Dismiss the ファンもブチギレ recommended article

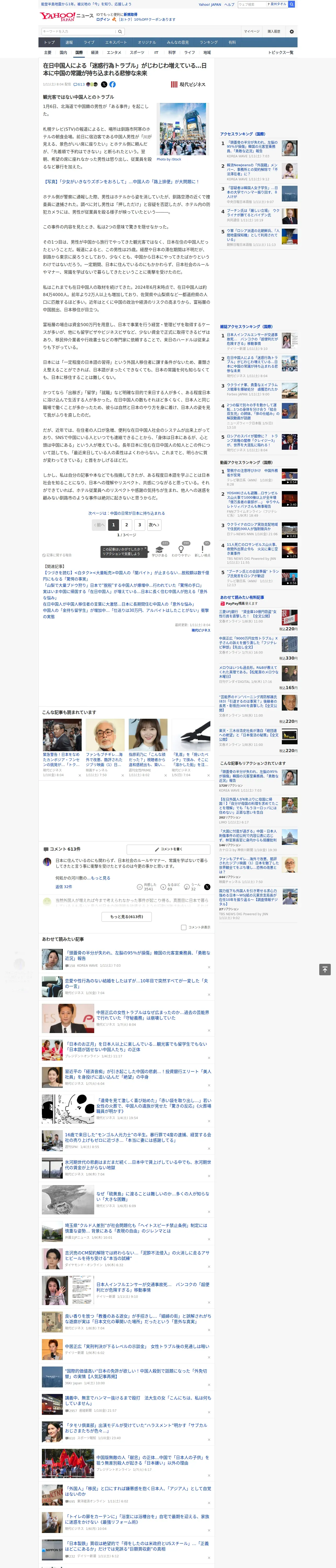(122, 775)
